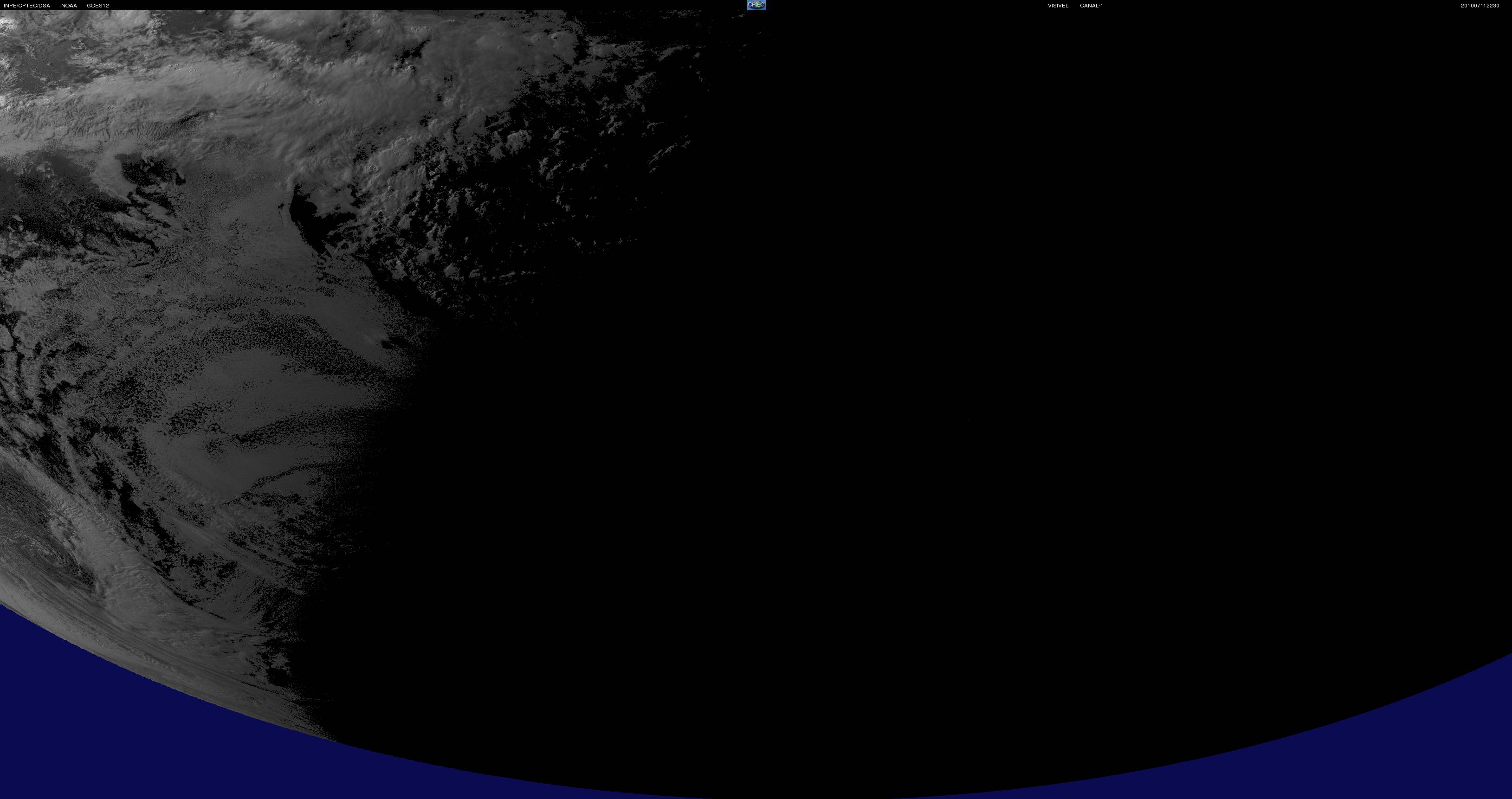This screenshot has width=1512, height=799.
Task: Click the NOAA label in header
Action: click(69, 6)
